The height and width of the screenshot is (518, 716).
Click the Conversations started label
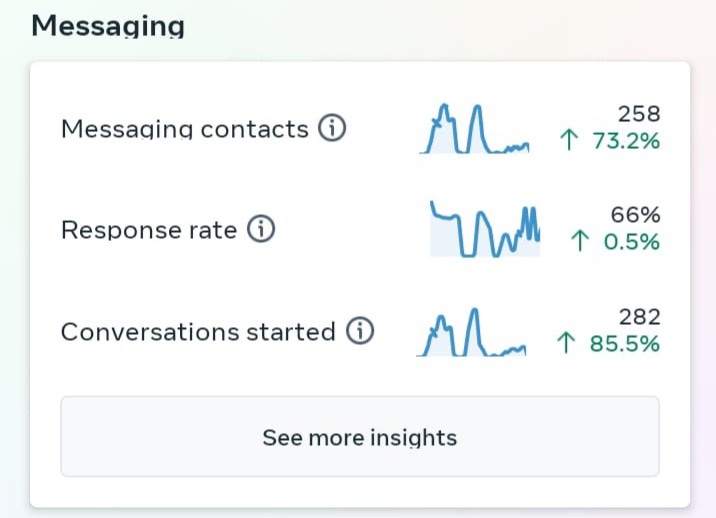[x=198, y=332]
